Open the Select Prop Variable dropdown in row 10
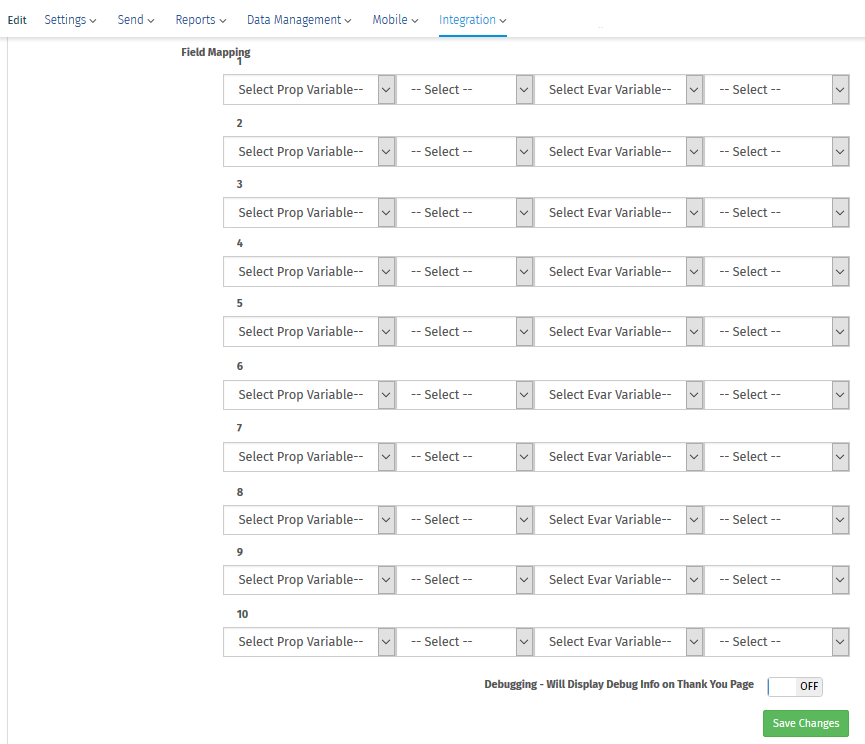Viewport: 865px width, 744px height. [309, 641]
